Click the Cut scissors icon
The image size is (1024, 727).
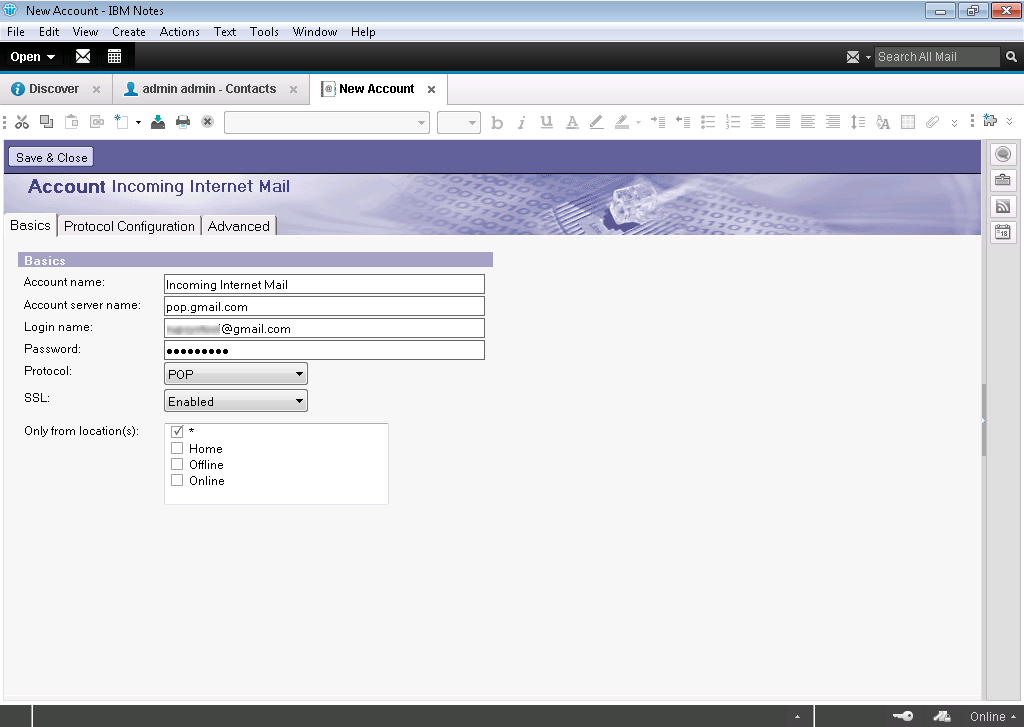(x=22, y=122)
